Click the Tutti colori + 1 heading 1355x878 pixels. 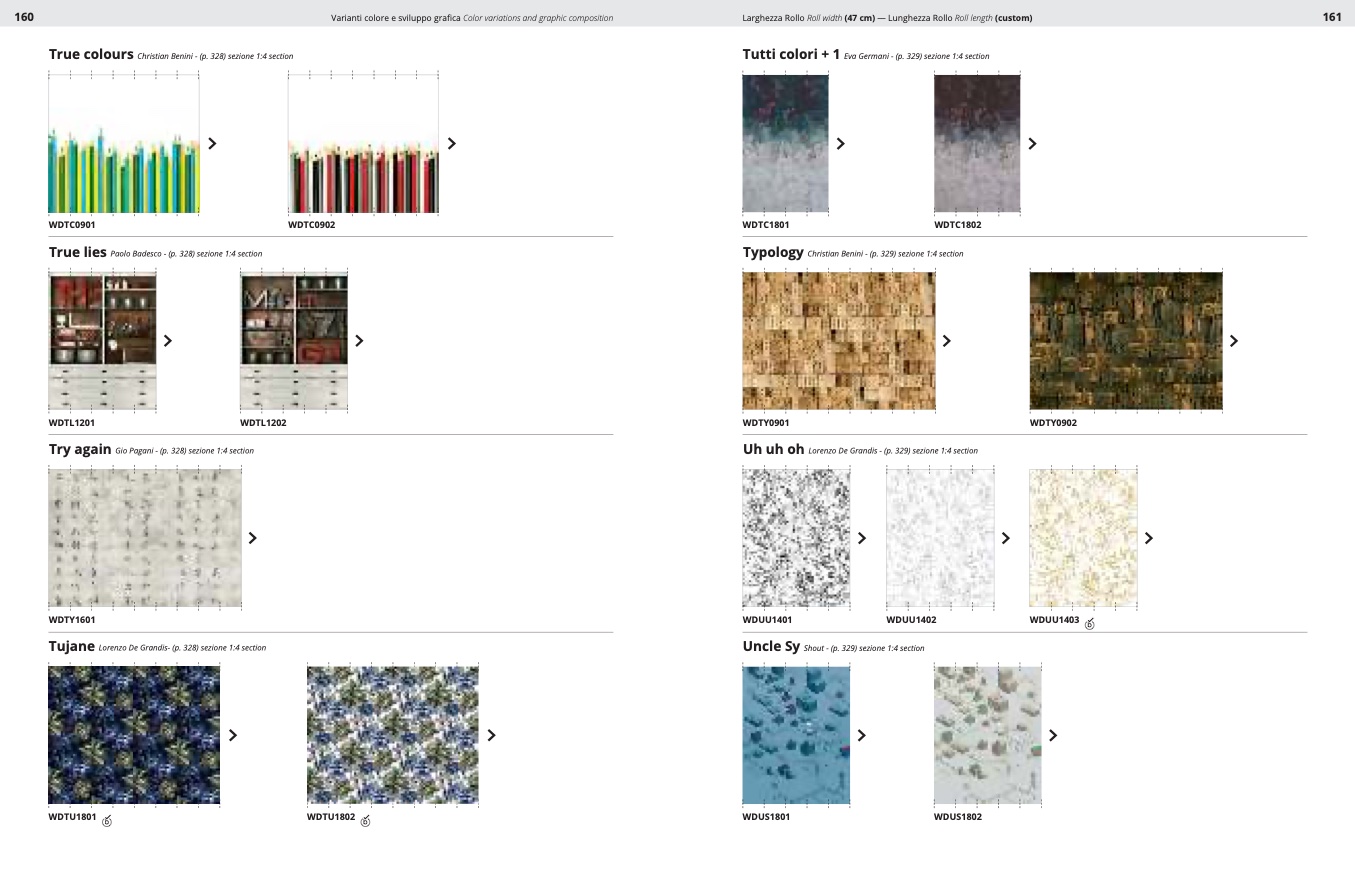(791, 55)
